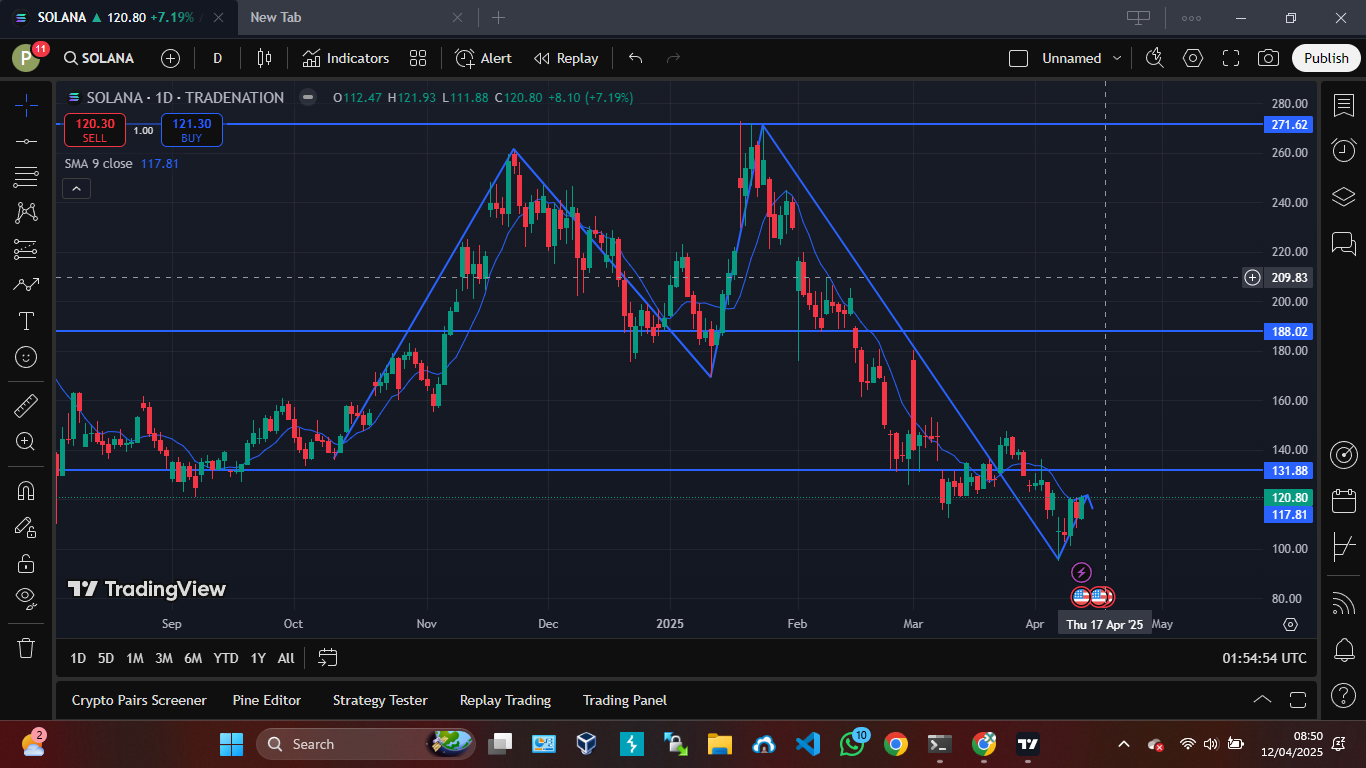Add an order at the 209.83 price plus

tap(1252, 277)
